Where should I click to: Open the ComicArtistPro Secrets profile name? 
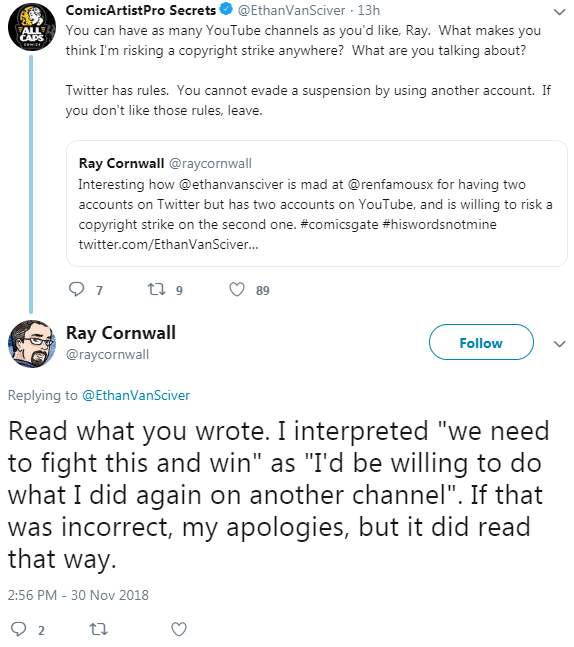tap(141, 10)
